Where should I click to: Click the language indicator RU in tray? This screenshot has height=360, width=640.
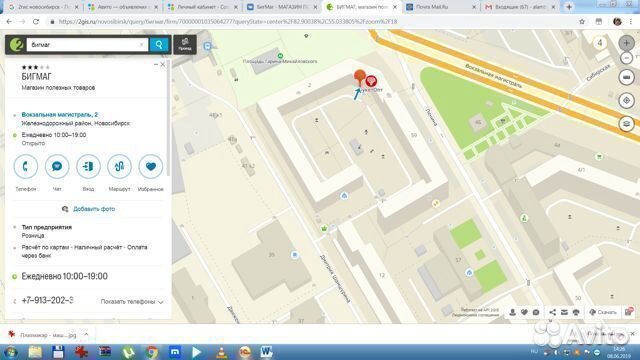(534, 351)
